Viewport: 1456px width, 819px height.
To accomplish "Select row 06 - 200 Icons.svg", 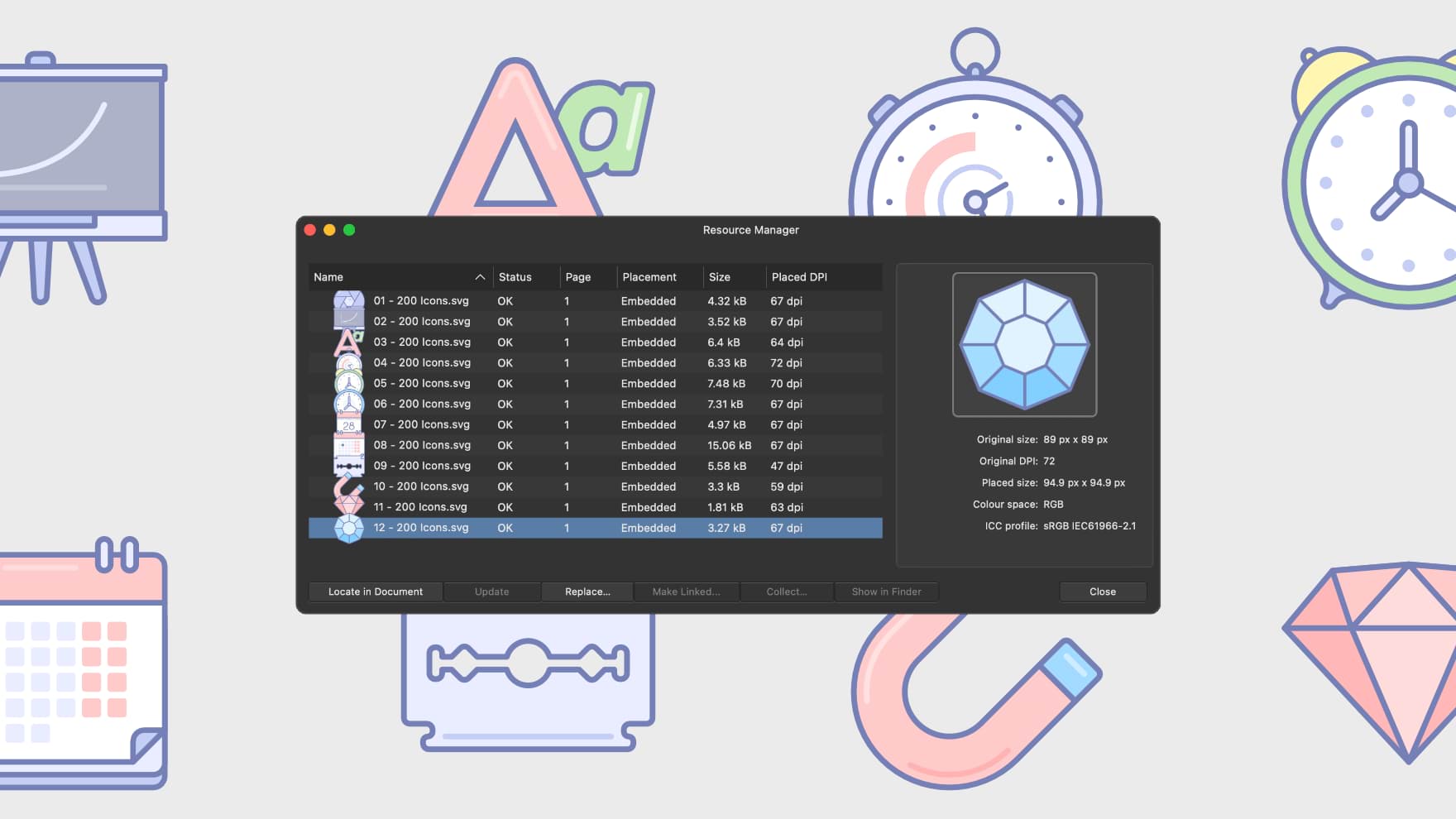I will (x=596, y=405).
